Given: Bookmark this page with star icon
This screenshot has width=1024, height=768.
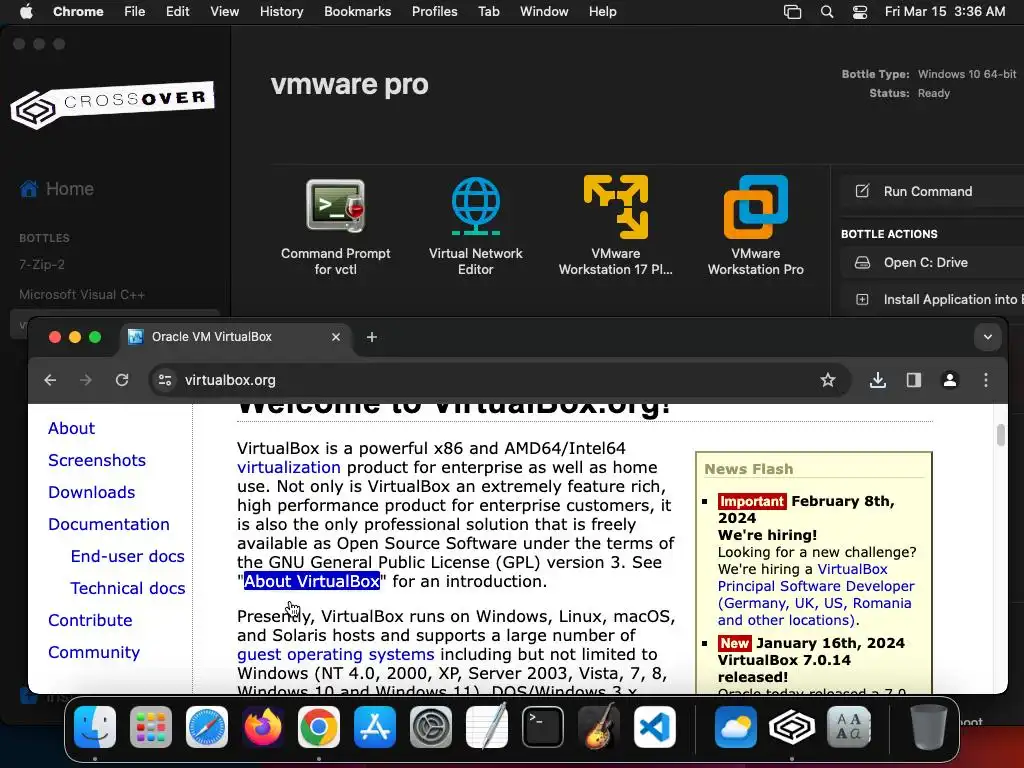Looking at the screenshot, I should (x=827, y=380).
